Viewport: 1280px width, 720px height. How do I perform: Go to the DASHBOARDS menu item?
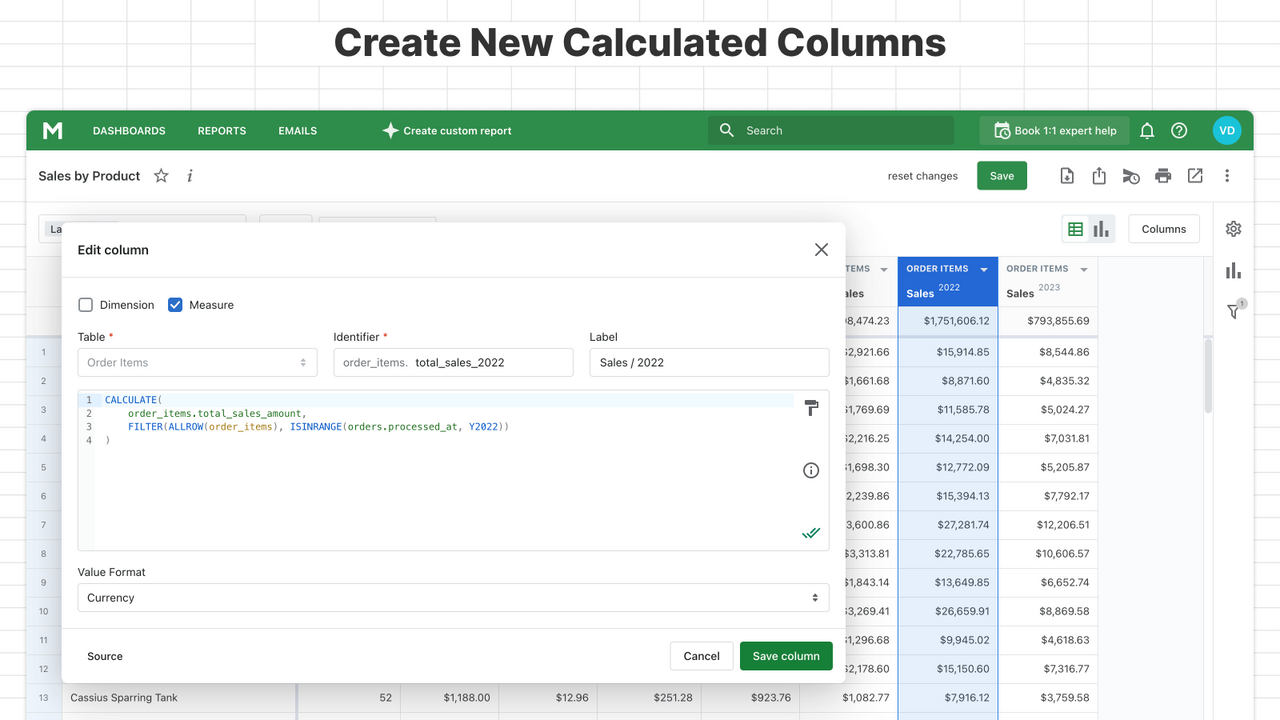129,130
